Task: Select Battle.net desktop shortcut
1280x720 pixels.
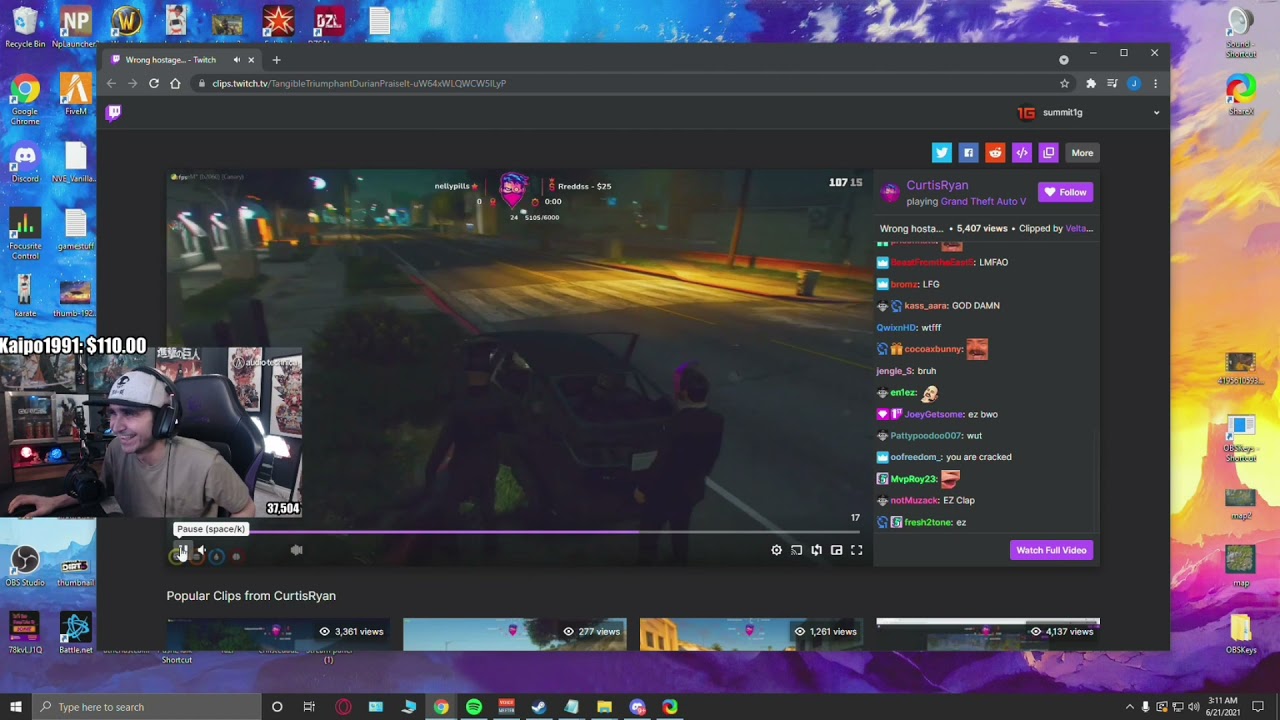Action: pyautogui.click(x=75, y=634)
